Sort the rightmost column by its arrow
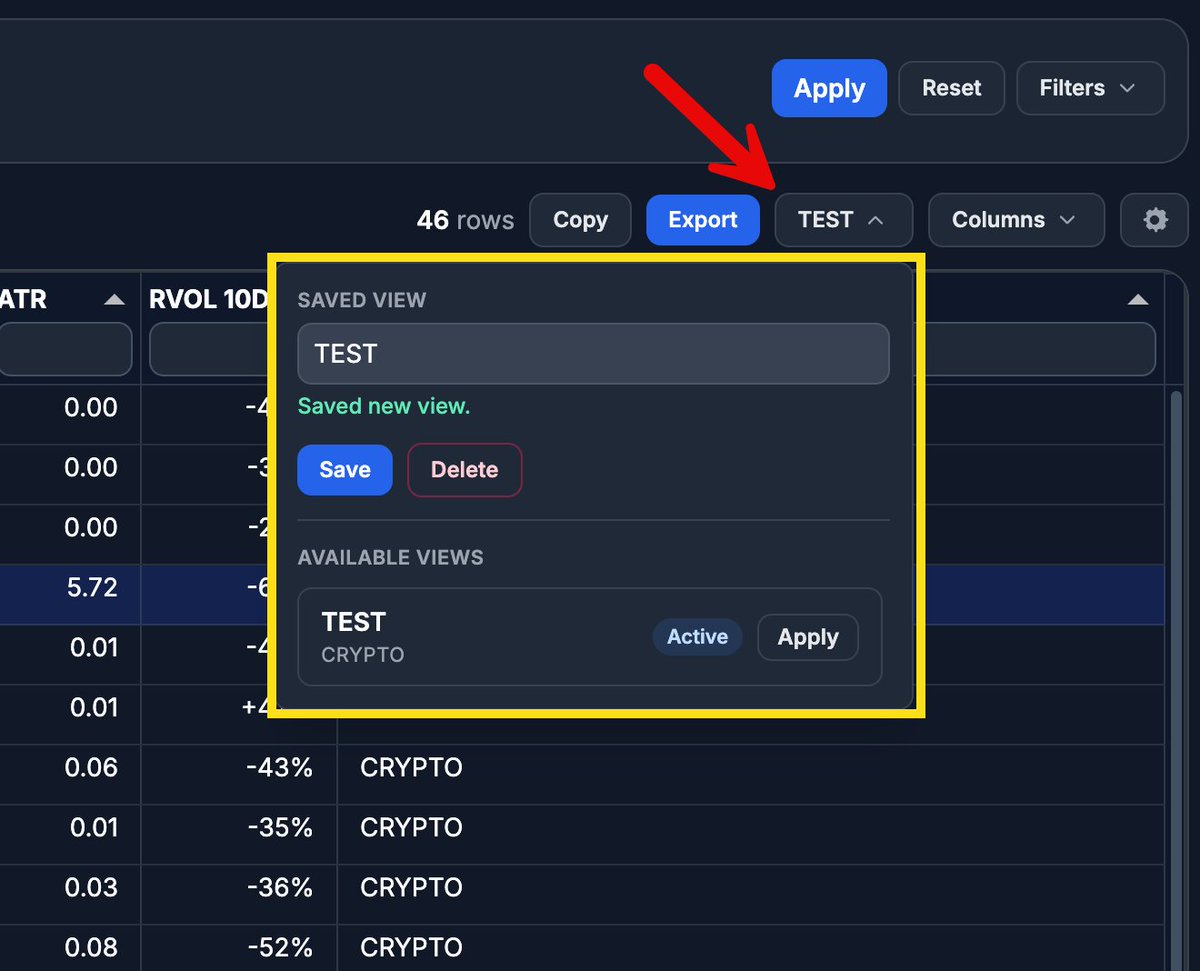The height and width of the screenshot is (971, 1200). pos(1137,299)
